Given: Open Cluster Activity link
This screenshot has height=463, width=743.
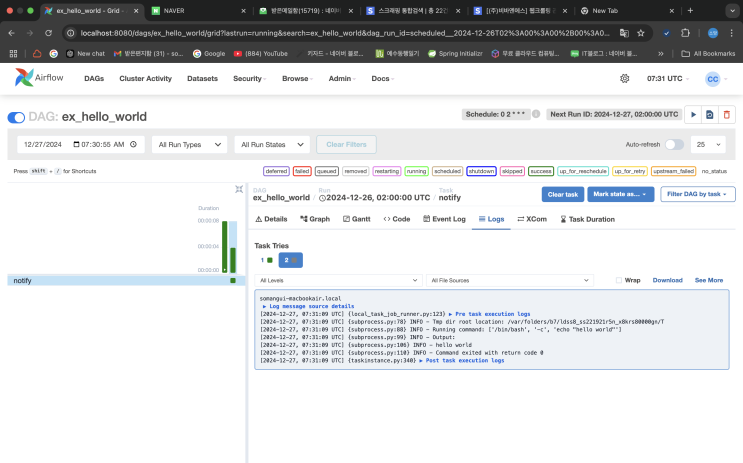Looking at the screenshot, I should pos(145,79).
